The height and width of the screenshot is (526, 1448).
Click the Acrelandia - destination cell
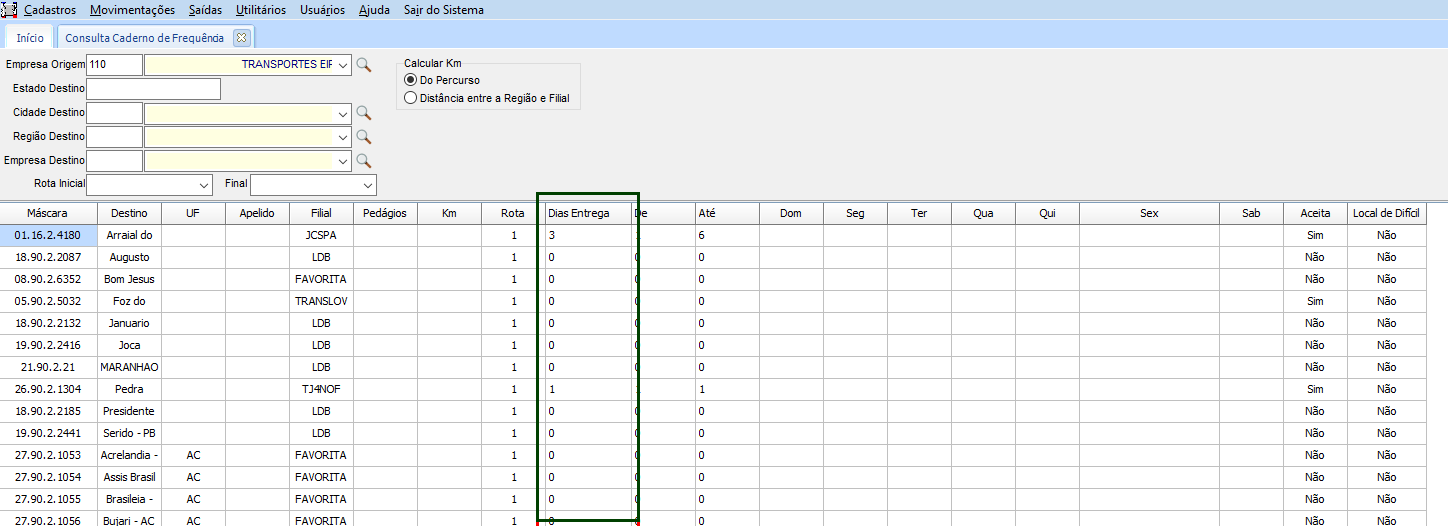pos(129,455)
